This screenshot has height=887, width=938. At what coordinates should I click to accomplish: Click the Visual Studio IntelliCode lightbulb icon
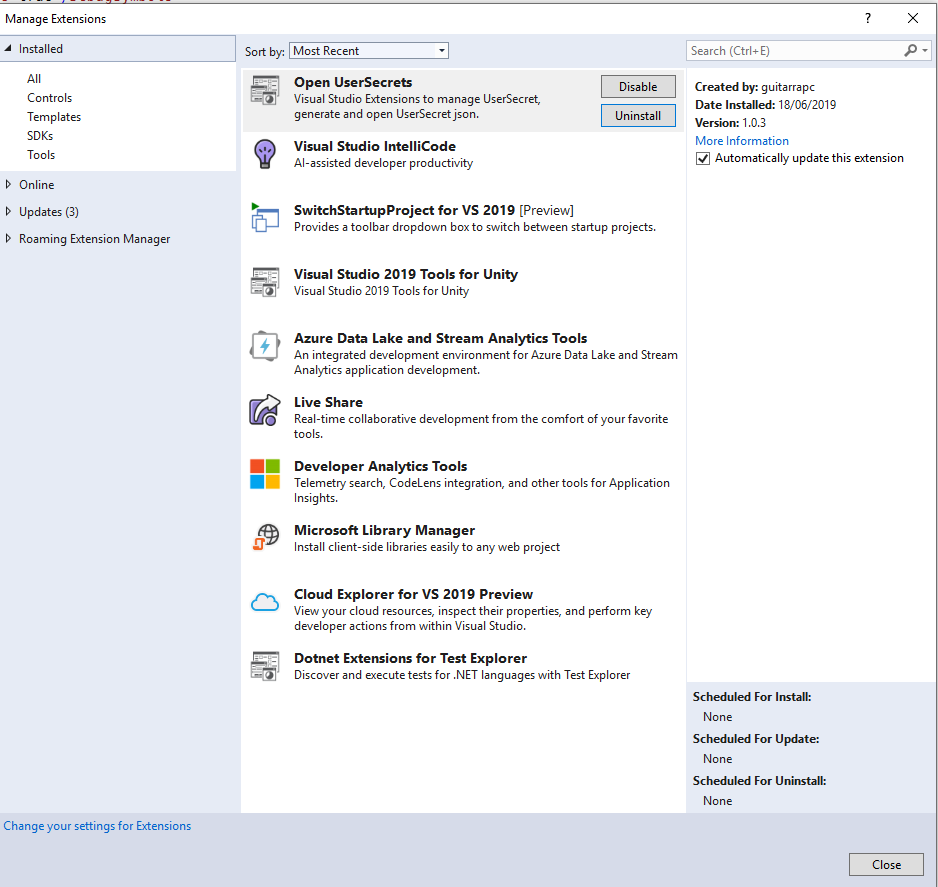point(264,154)
